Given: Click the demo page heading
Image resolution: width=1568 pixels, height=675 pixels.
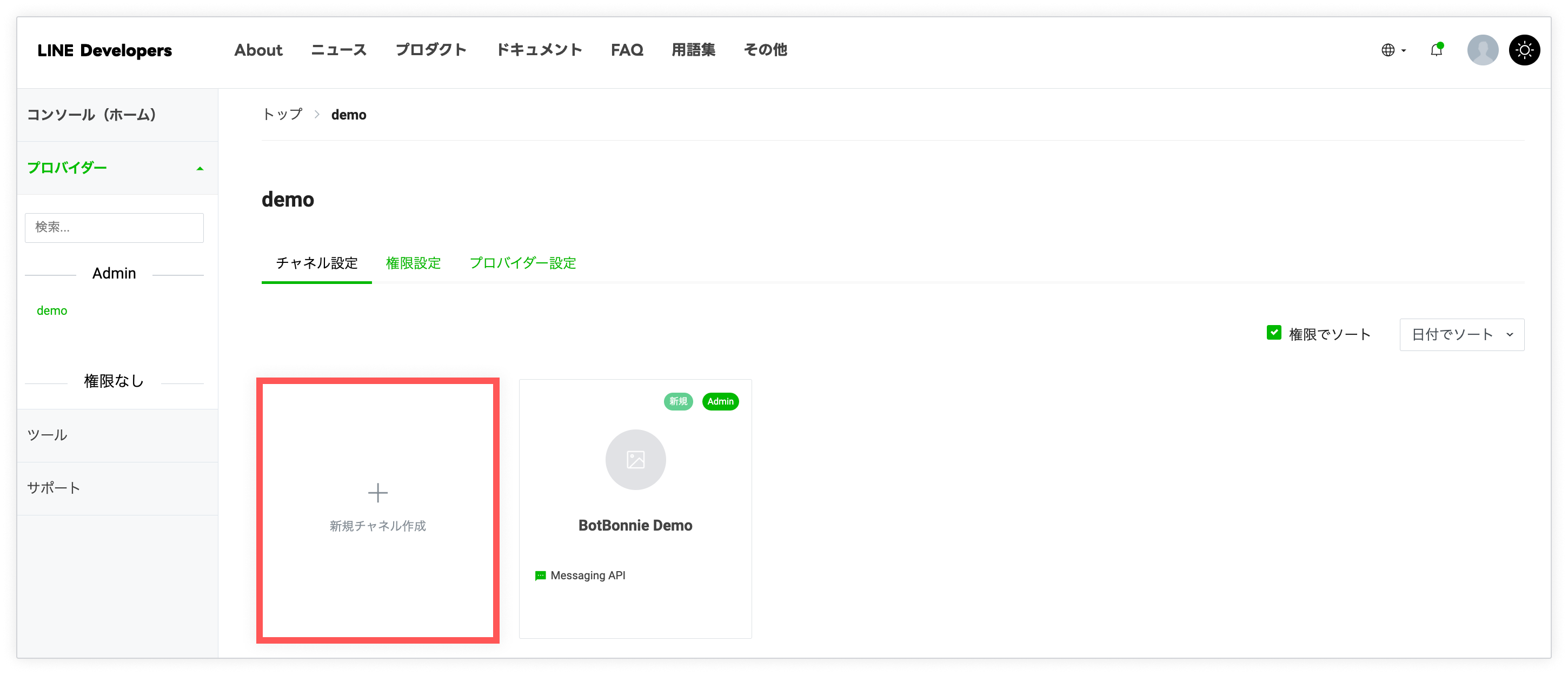Looking at the screenshot, I should (287, 200).
